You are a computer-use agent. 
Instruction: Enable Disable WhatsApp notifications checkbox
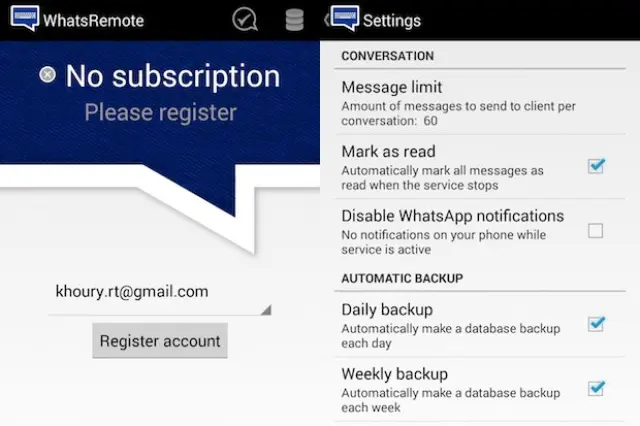coord(596,231)
